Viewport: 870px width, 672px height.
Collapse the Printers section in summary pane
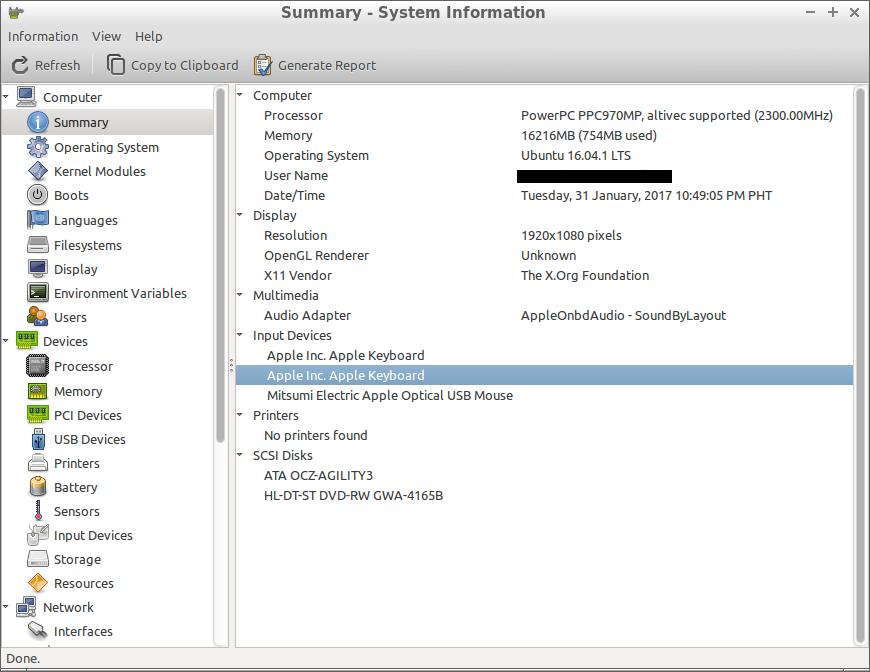[240, 415]
